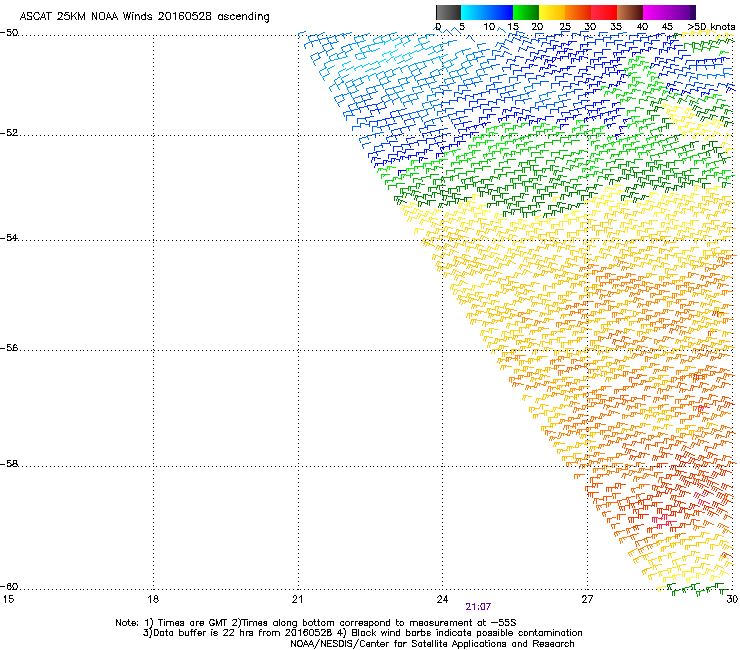740x650 pixels.
Task: Click the longitude label 24
Action: (x=442, y=599)
